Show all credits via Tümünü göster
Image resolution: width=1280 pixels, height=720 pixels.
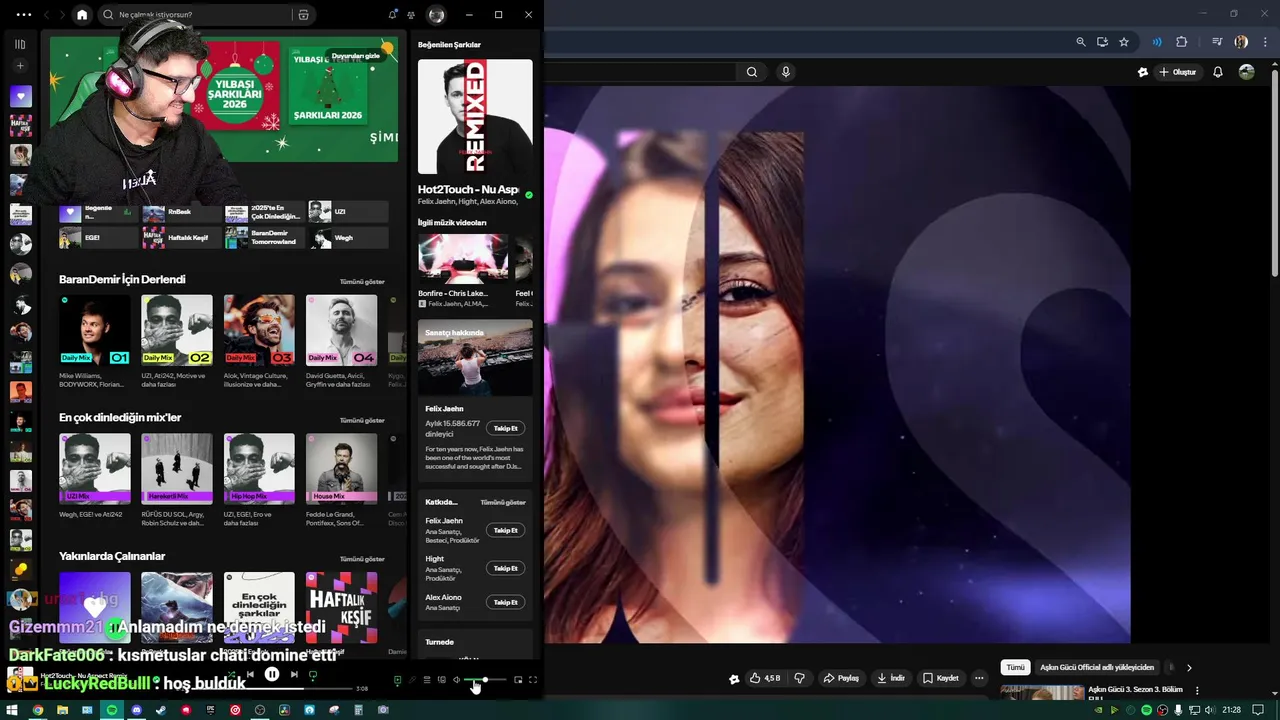click(503, 502)
